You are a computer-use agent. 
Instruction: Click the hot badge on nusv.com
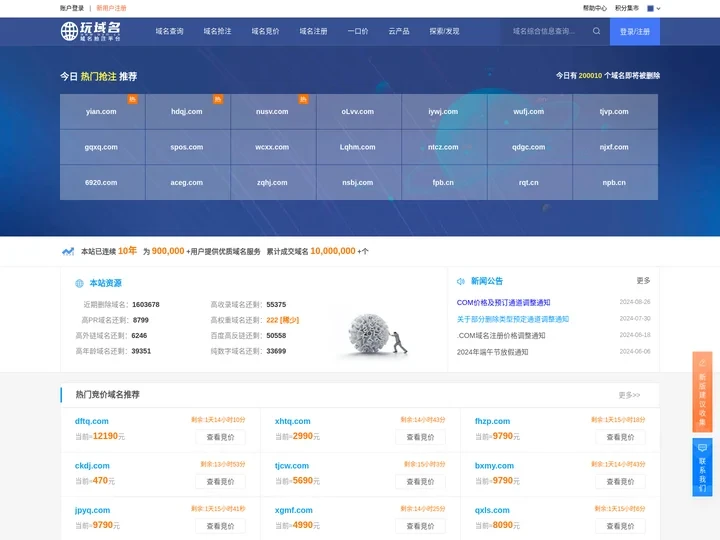303,99
